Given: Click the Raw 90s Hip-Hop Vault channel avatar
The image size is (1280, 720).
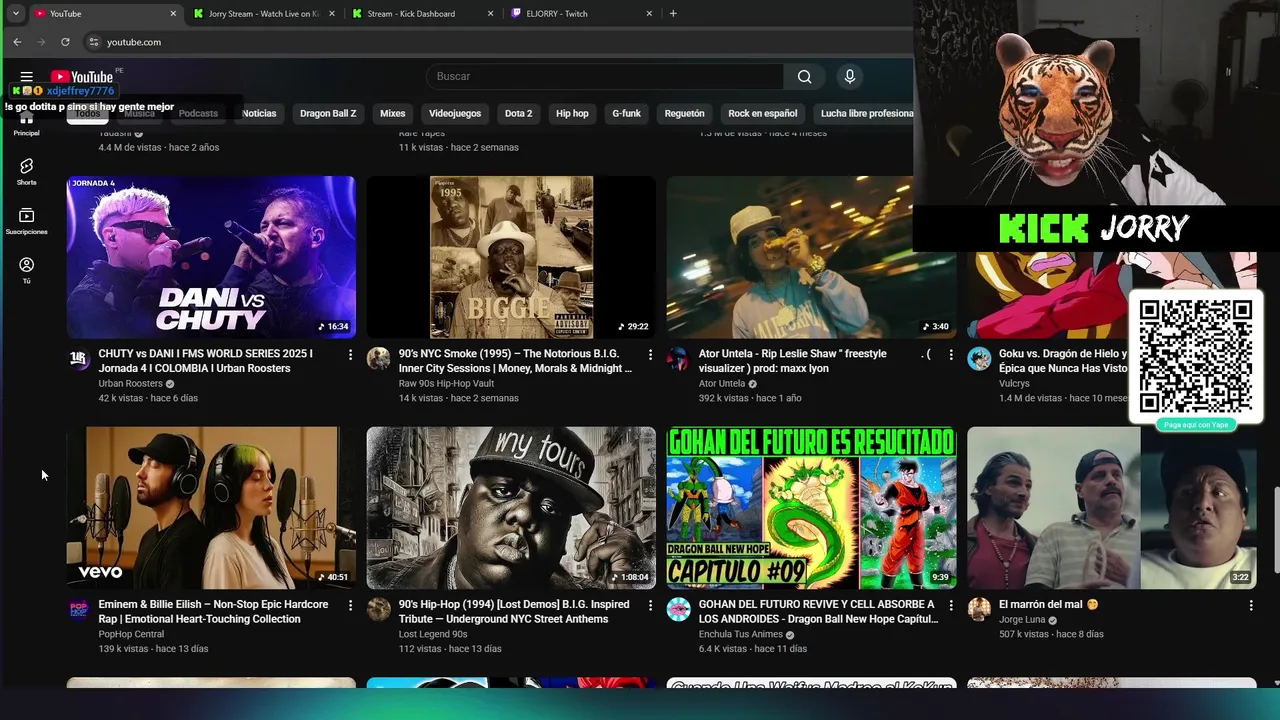Looking at the screenshot, I should click(x=378, y=359).
